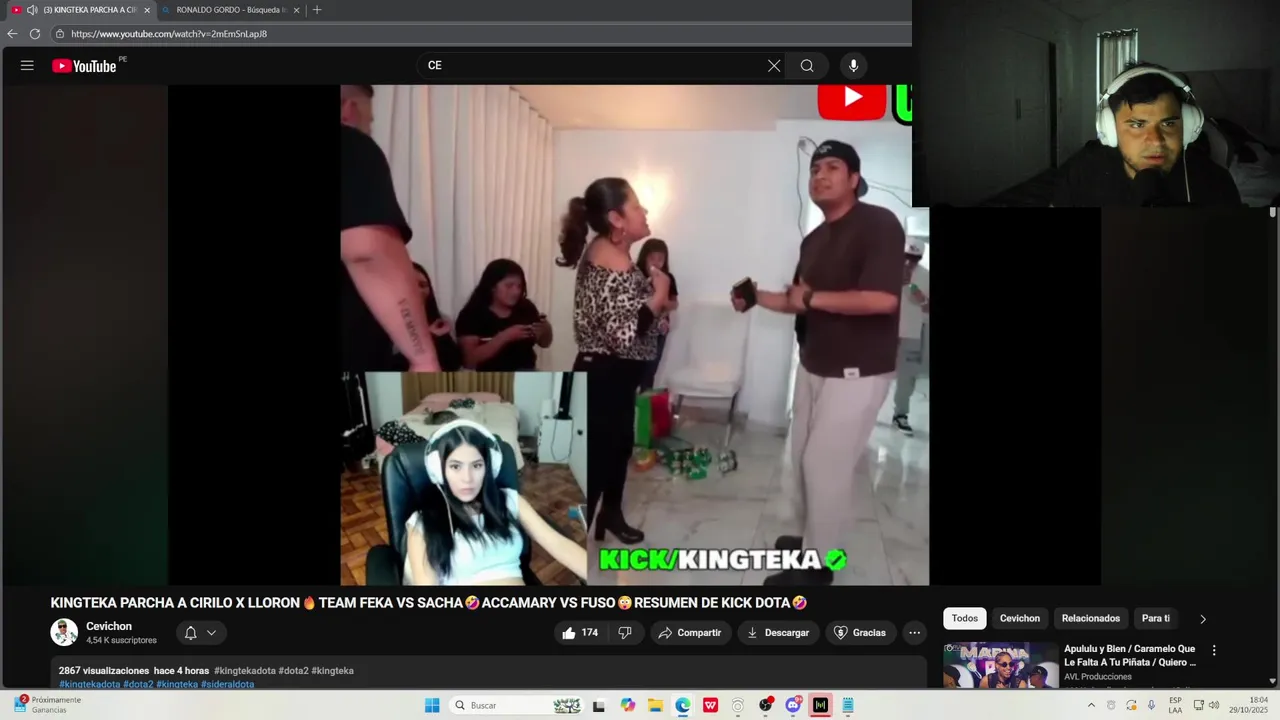Open WPS Office from taskbar
This screenshot has width=1280, height=720.
tap(710, 705)
